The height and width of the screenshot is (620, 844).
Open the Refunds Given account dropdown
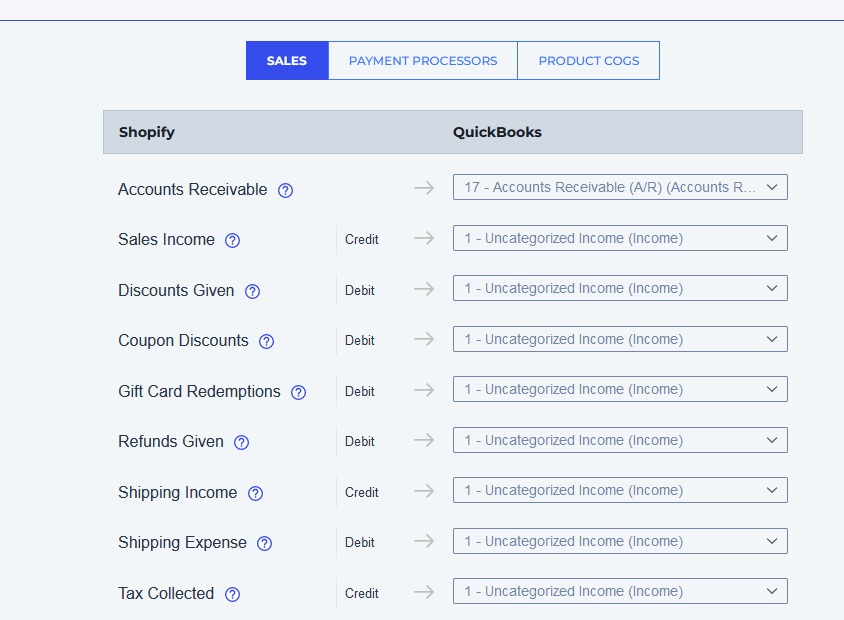[620, 440]
